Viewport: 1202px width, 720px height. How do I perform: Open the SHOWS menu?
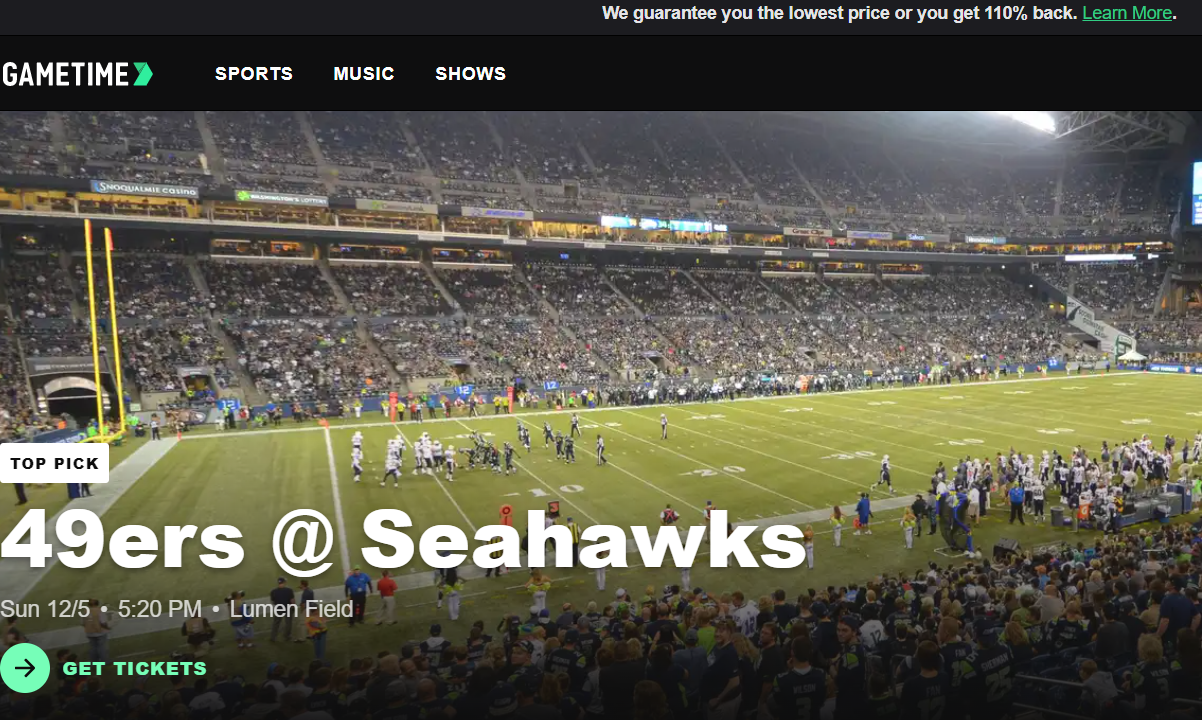(x=471, y=74)
